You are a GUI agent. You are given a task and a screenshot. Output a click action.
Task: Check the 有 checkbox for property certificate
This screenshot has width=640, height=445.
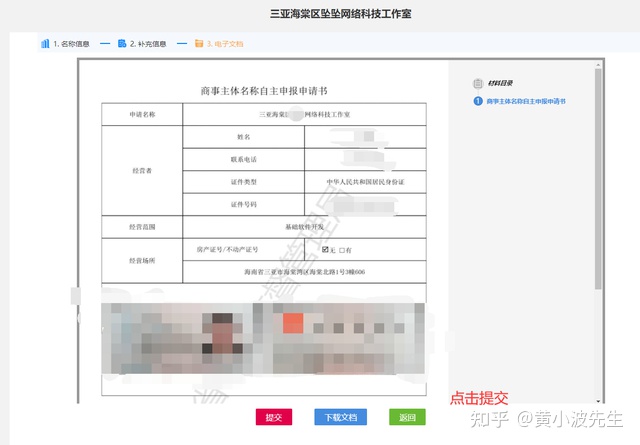tap(342, 250)
